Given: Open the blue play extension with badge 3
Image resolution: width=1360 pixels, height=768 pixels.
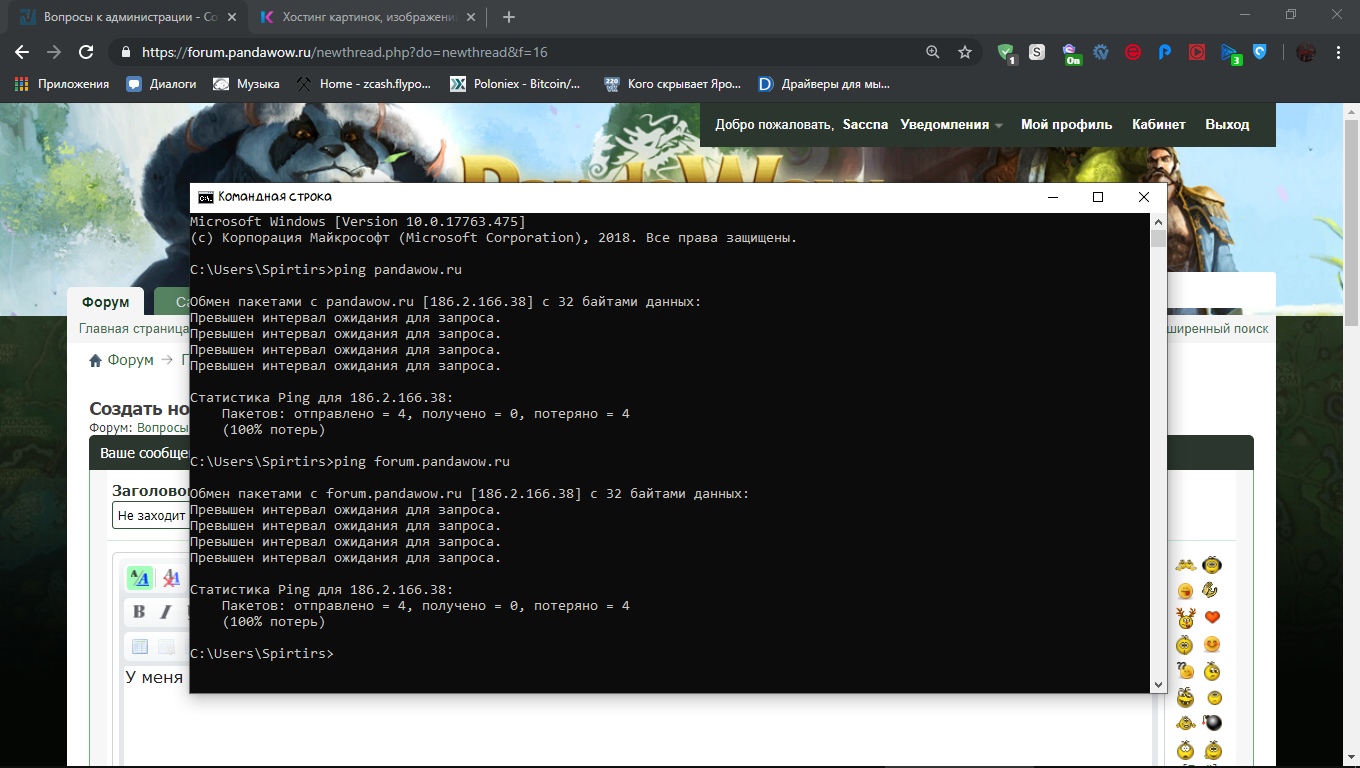Looking at the screenshot, I should [1230, 53].
